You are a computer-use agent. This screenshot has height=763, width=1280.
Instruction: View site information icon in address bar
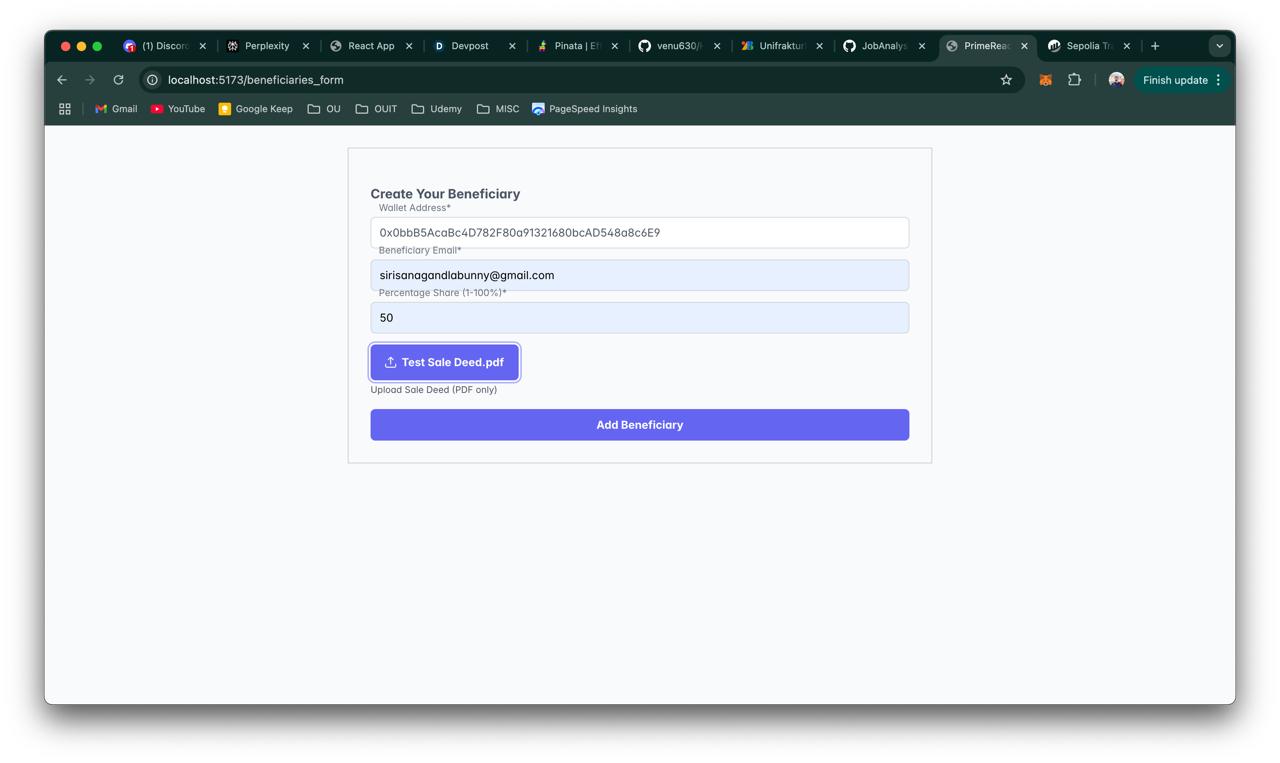152,80
